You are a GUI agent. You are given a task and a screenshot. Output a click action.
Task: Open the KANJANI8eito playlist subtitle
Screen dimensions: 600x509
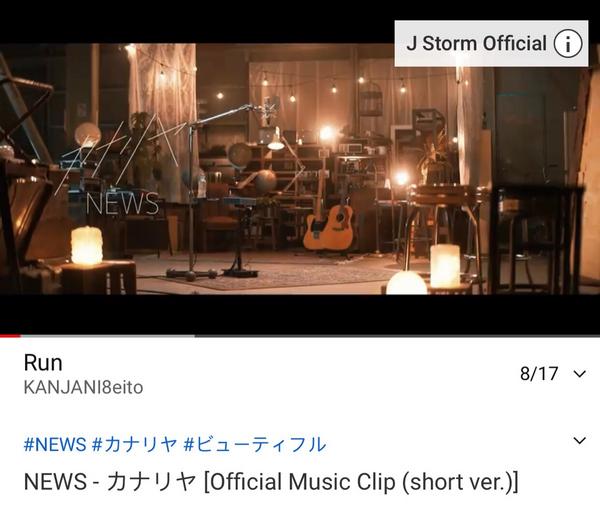[x=83, y=387]
